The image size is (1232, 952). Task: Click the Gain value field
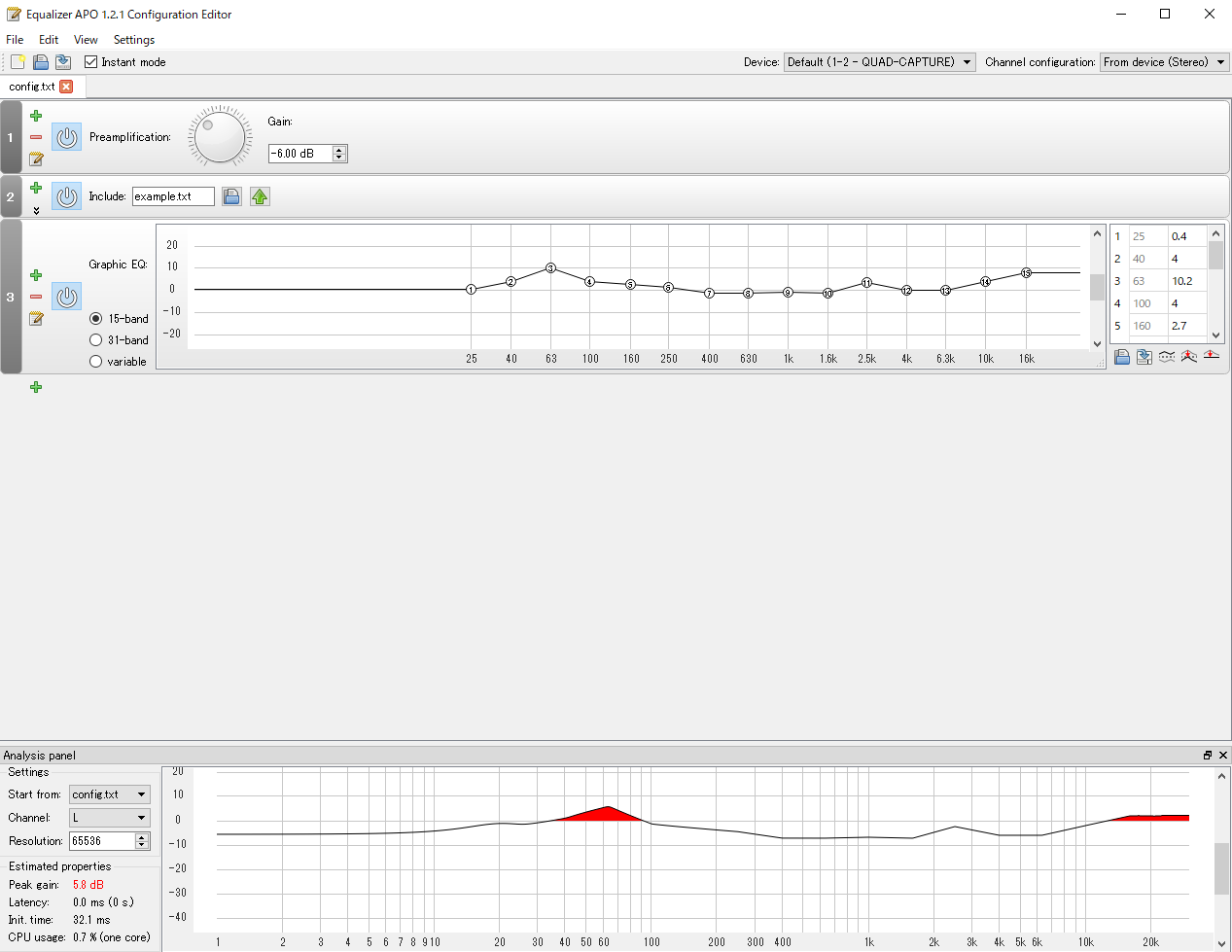pos(300,154)
